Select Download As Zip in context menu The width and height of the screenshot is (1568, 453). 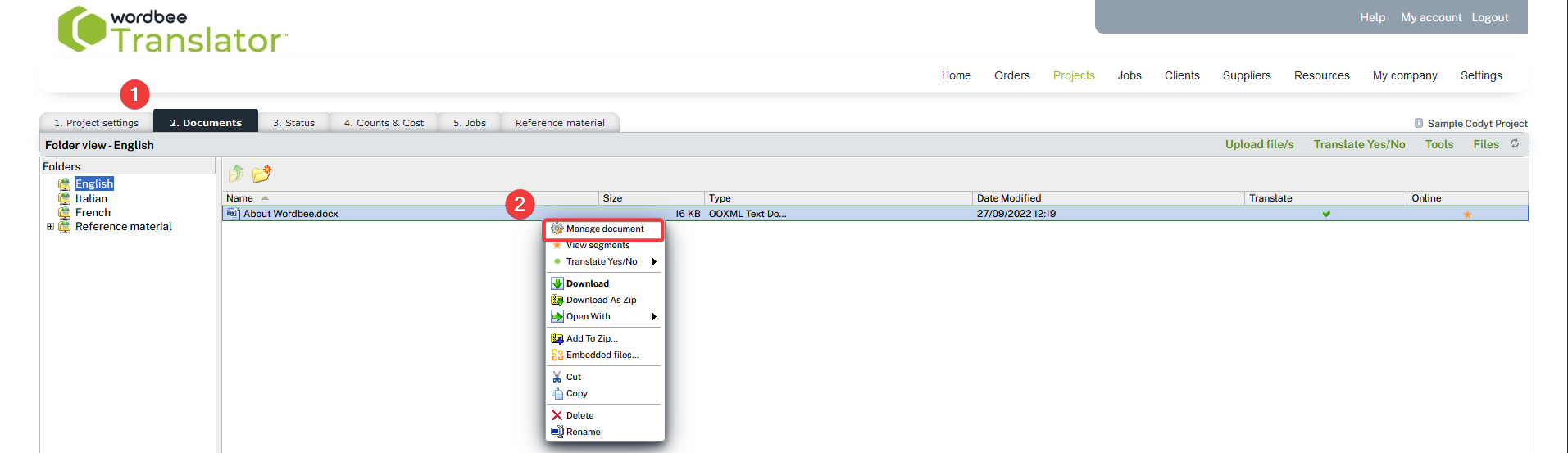pyautogui.click(x=601, y=301)
